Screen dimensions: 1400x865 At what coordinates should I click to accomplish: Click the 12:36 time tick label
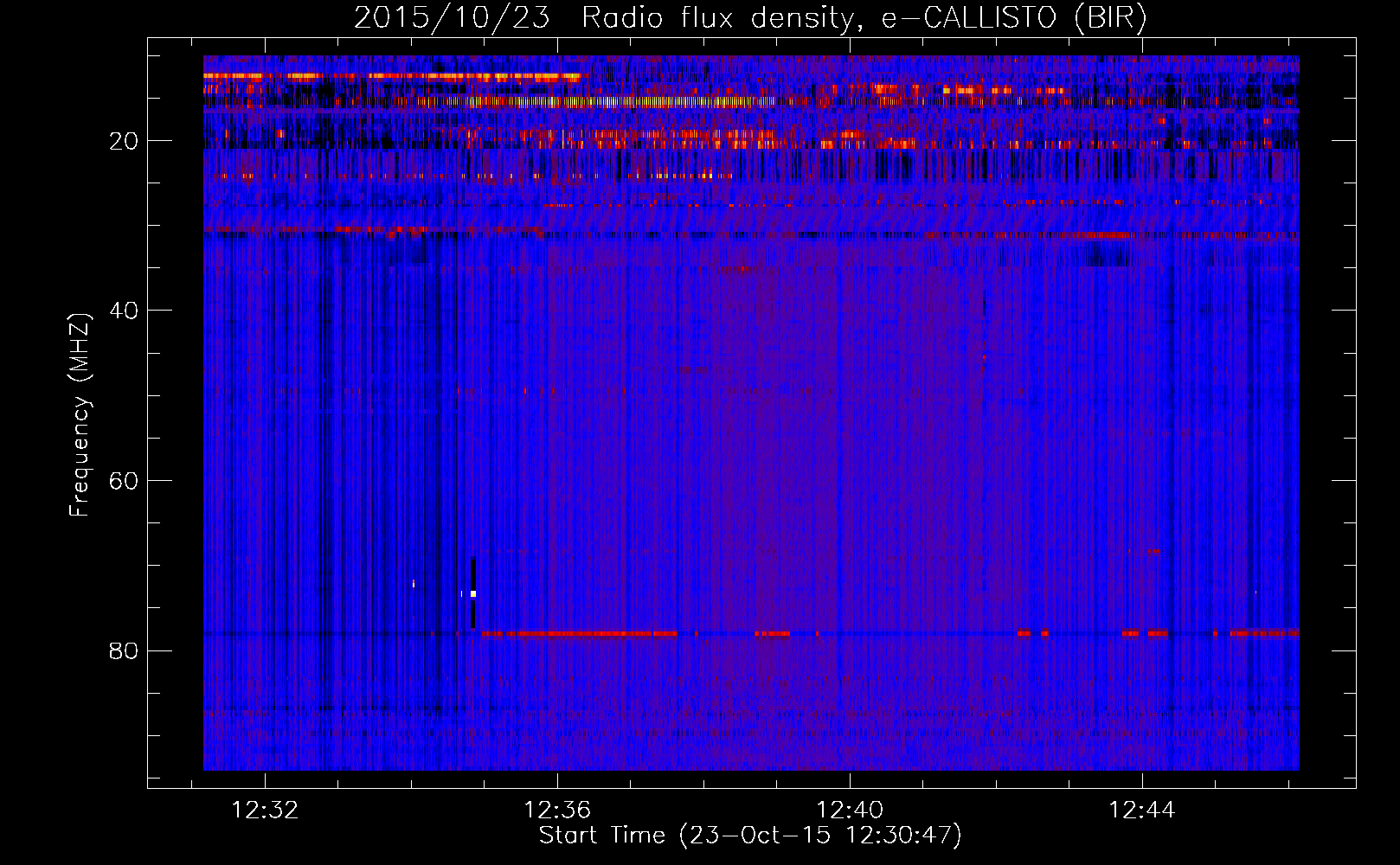(x=557, y=810)
